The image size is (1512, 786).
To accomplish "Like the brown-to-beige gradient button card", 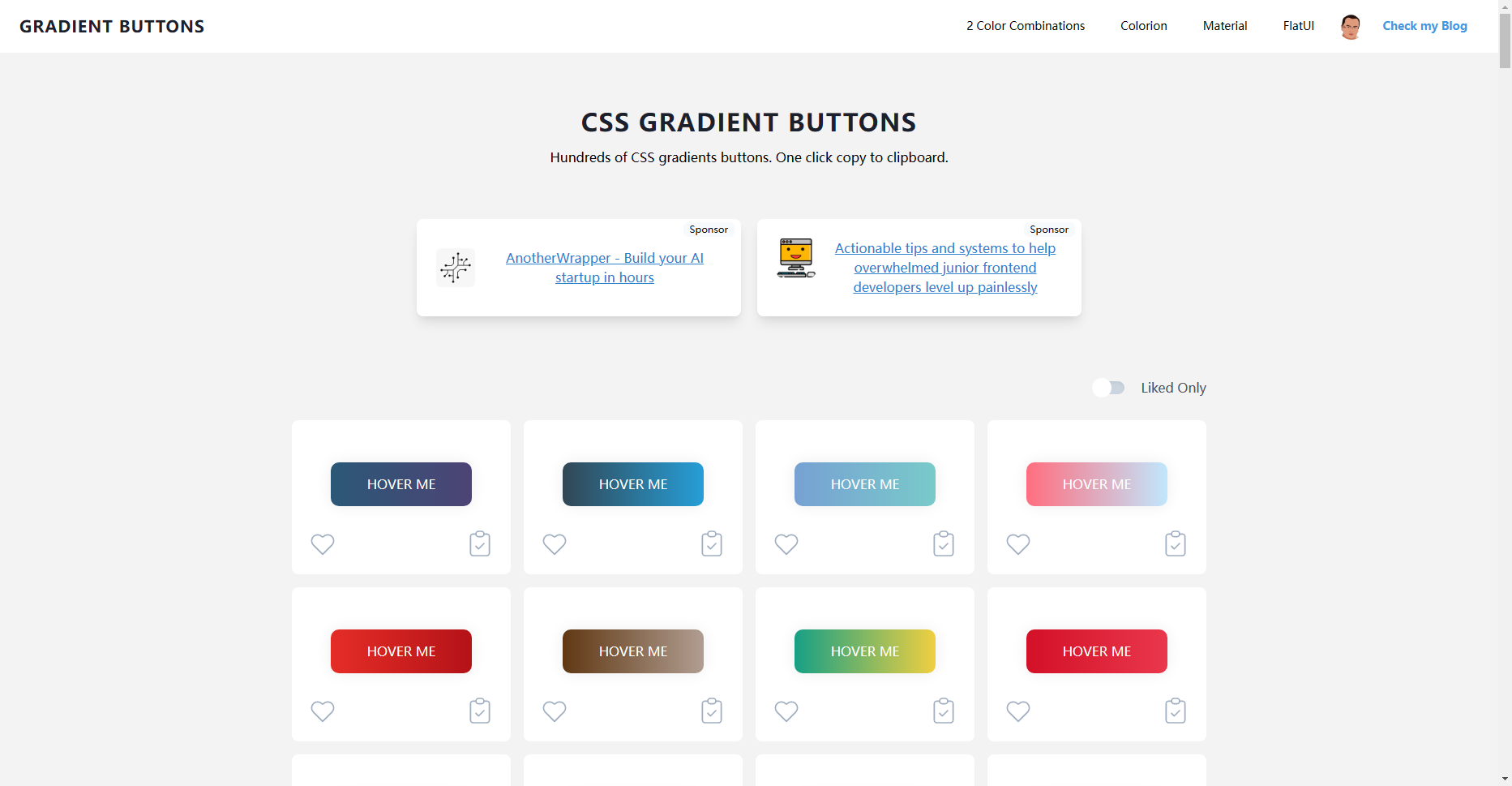I will (x=555, y=711).
